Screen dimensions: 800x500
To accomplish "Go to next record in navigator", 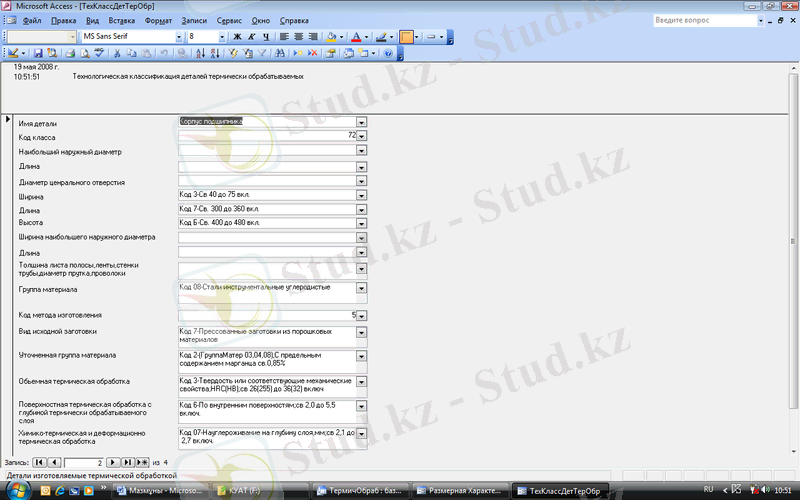I will coord(113,462).
